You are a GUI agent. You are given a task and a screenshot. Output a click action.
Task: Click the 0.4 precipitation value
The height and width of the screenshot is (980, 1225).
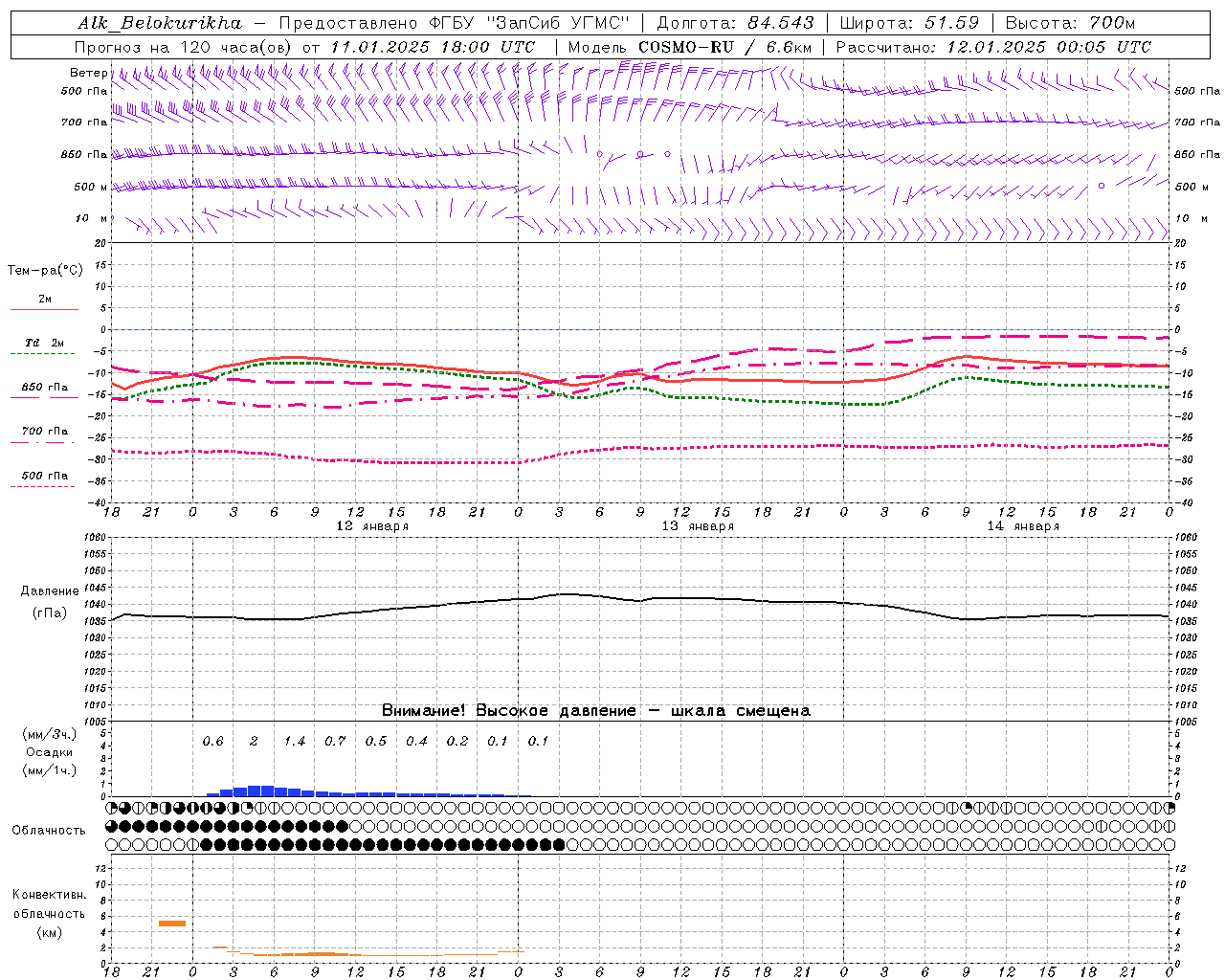tap(416, 742)
